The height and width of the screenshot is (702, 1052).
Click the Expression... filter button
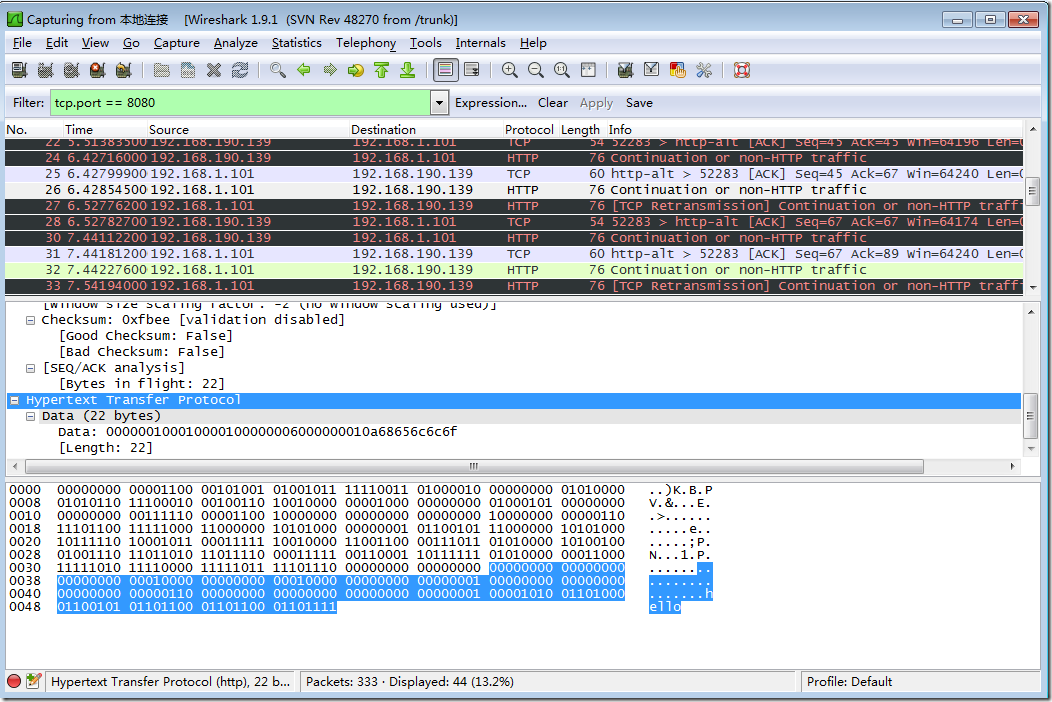click(491, 103)
